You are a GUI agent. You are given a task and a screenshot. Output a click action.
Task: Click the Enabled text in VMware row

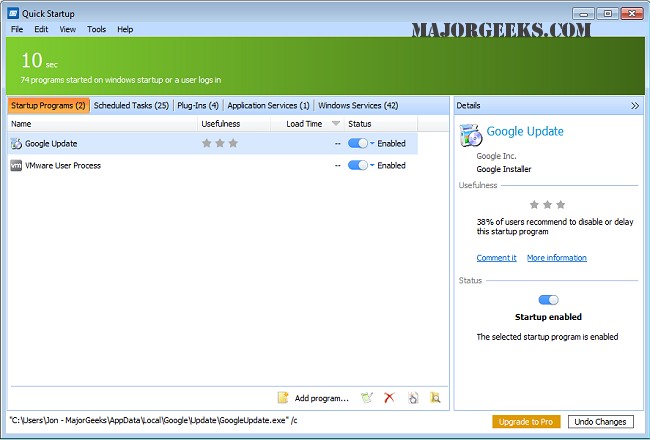tap(391, 165)
